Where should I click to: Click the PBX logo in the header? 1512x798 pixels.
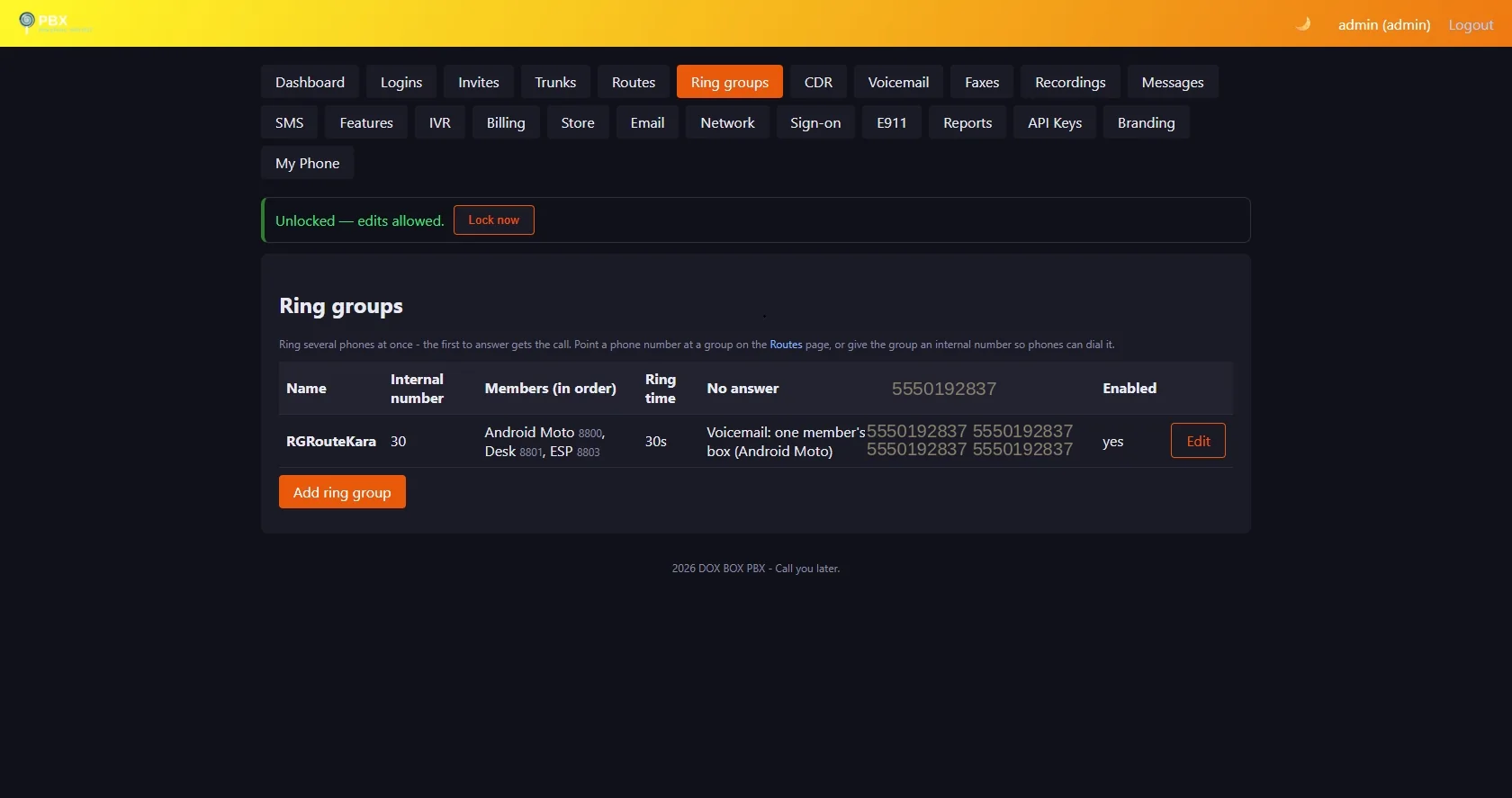[x=54, y=22]
